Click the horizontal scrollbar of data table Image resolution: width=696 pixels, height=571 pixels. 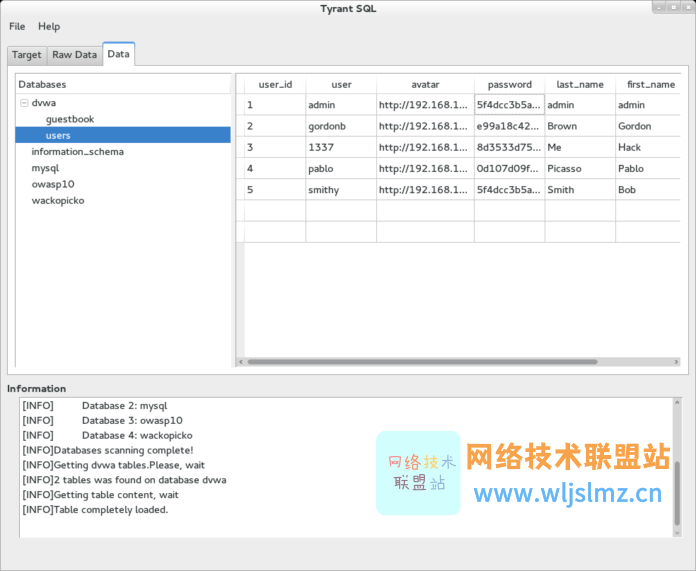coord(422,362)
